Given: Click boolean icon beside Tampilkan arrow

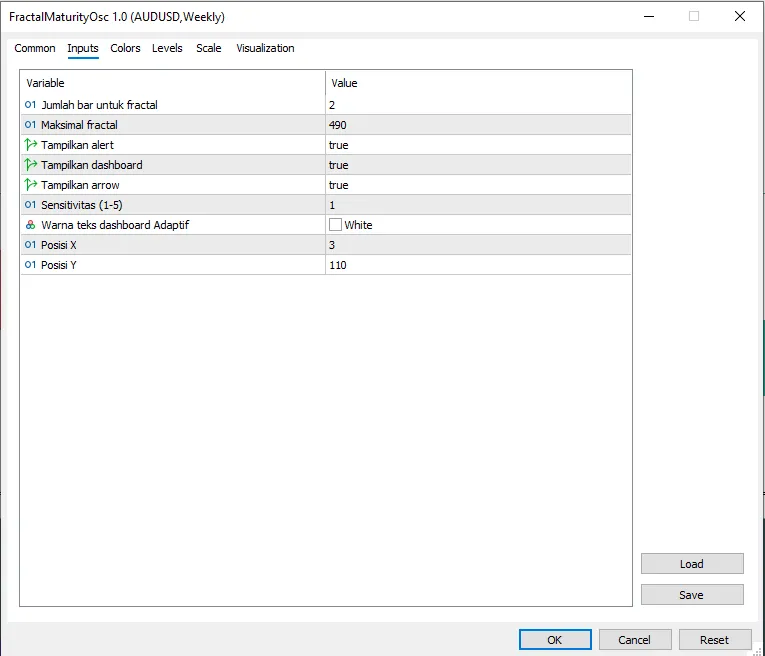Looking at the screenshot, I should [31, 185].
